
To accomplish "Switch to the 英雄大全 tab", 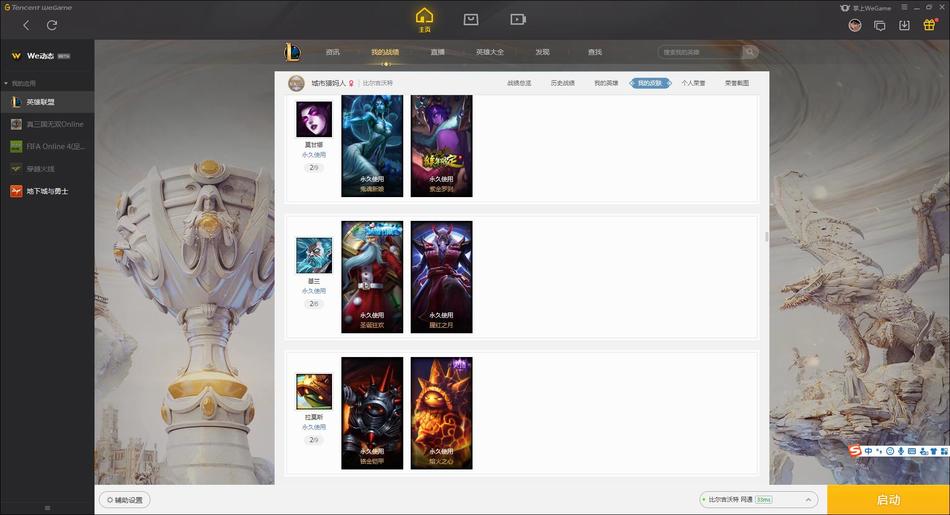I will click(x=490, y=52).
